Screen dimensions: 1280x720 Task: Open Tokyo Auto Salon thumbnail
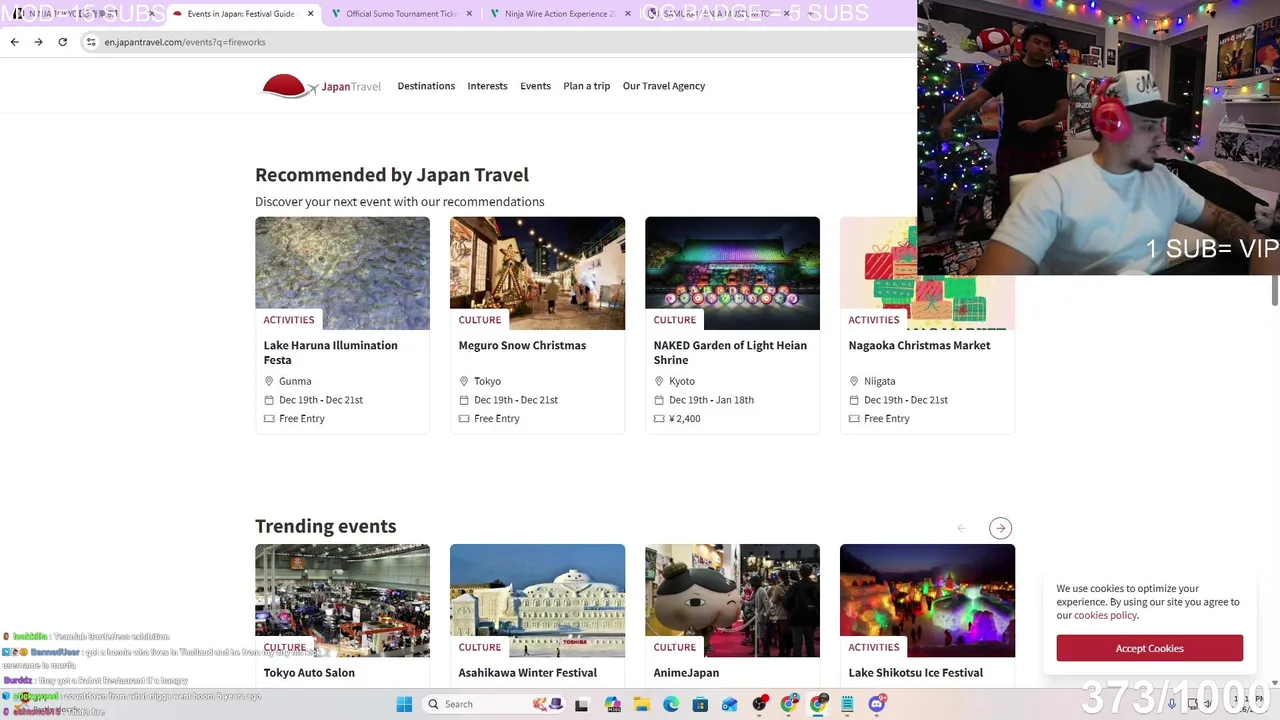[342, 600]
